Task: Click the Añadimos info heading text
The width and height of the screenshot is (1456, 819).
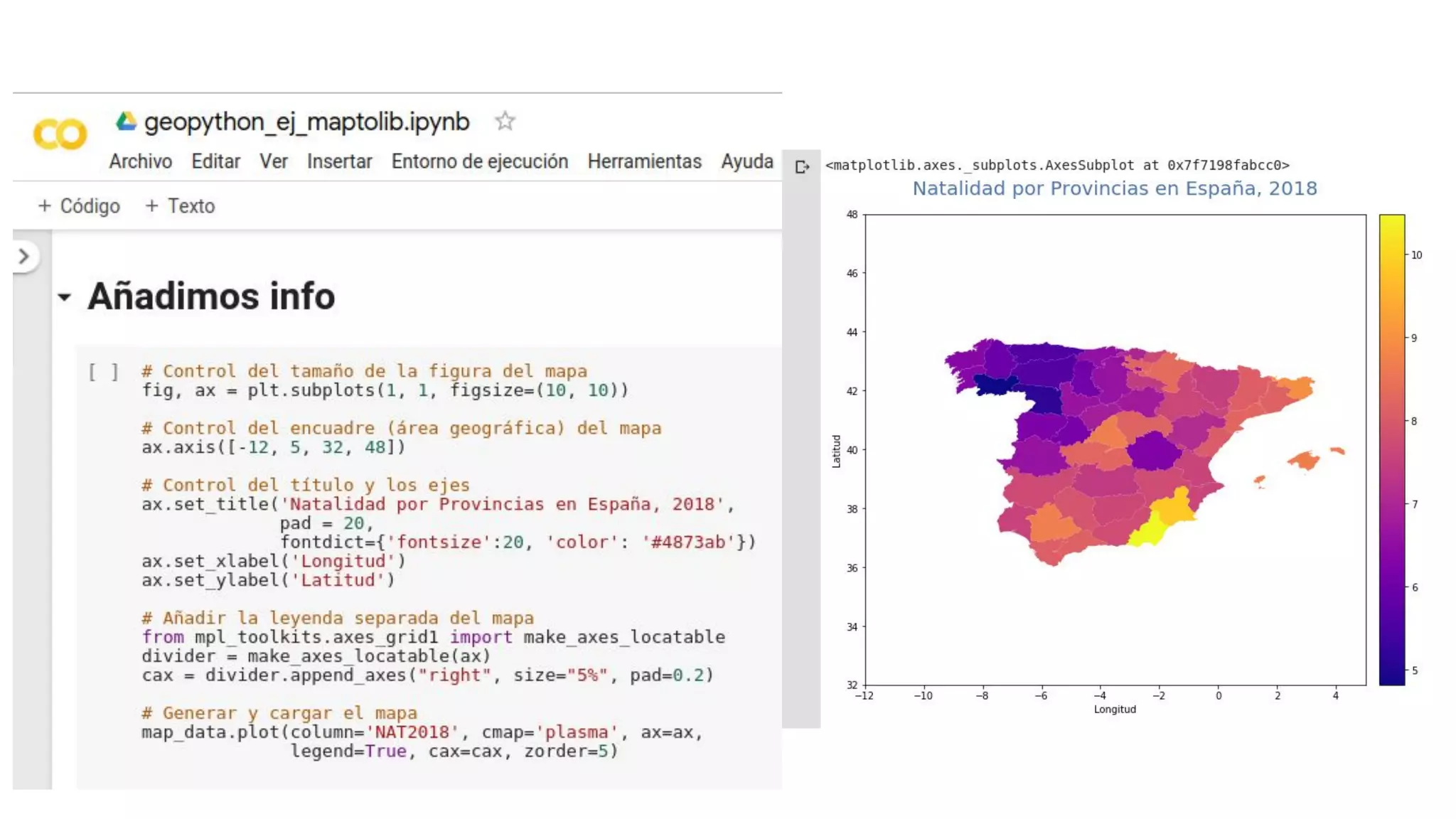Action: pyautogui.click(x=211, y=296)
